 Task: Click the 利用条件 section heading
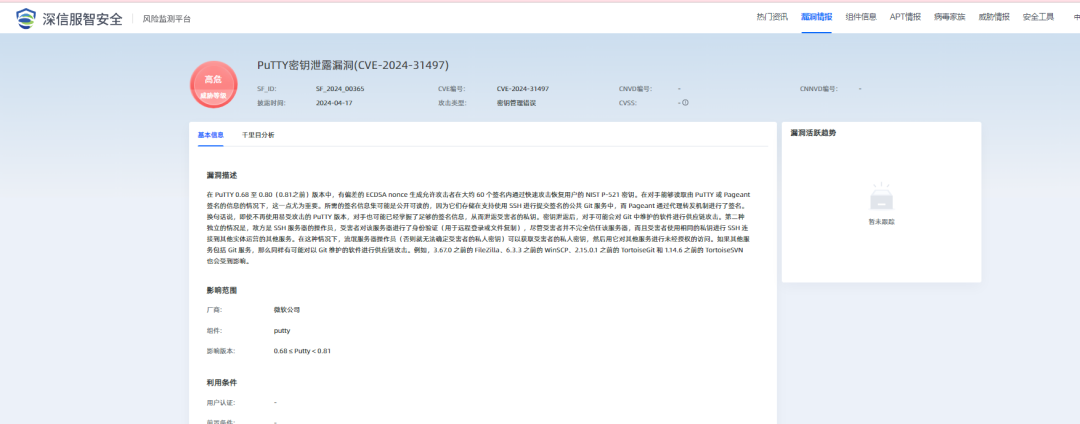(222, 382)
